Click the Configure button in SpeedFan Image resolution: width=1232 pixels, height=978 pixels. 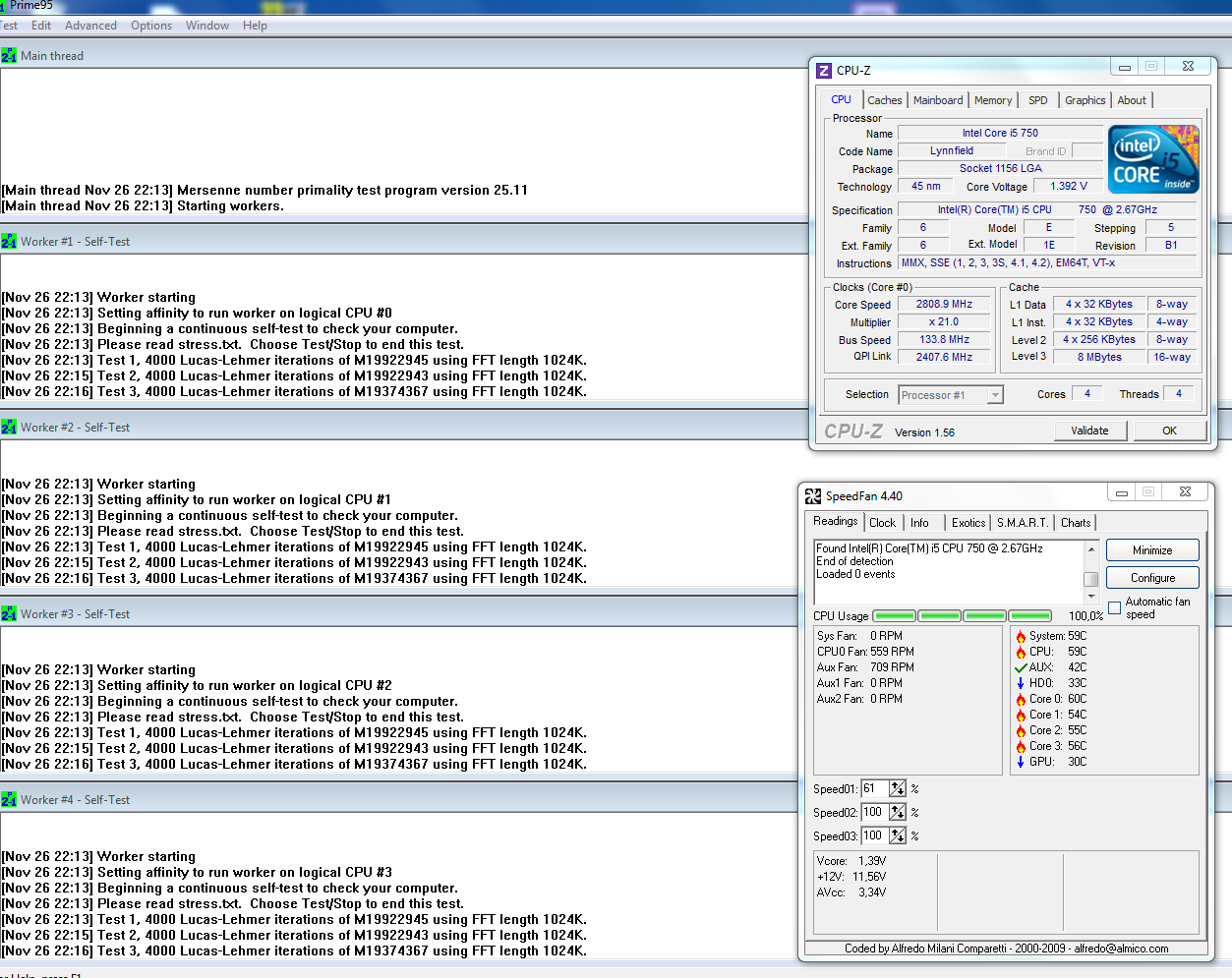coord(1152,578)
